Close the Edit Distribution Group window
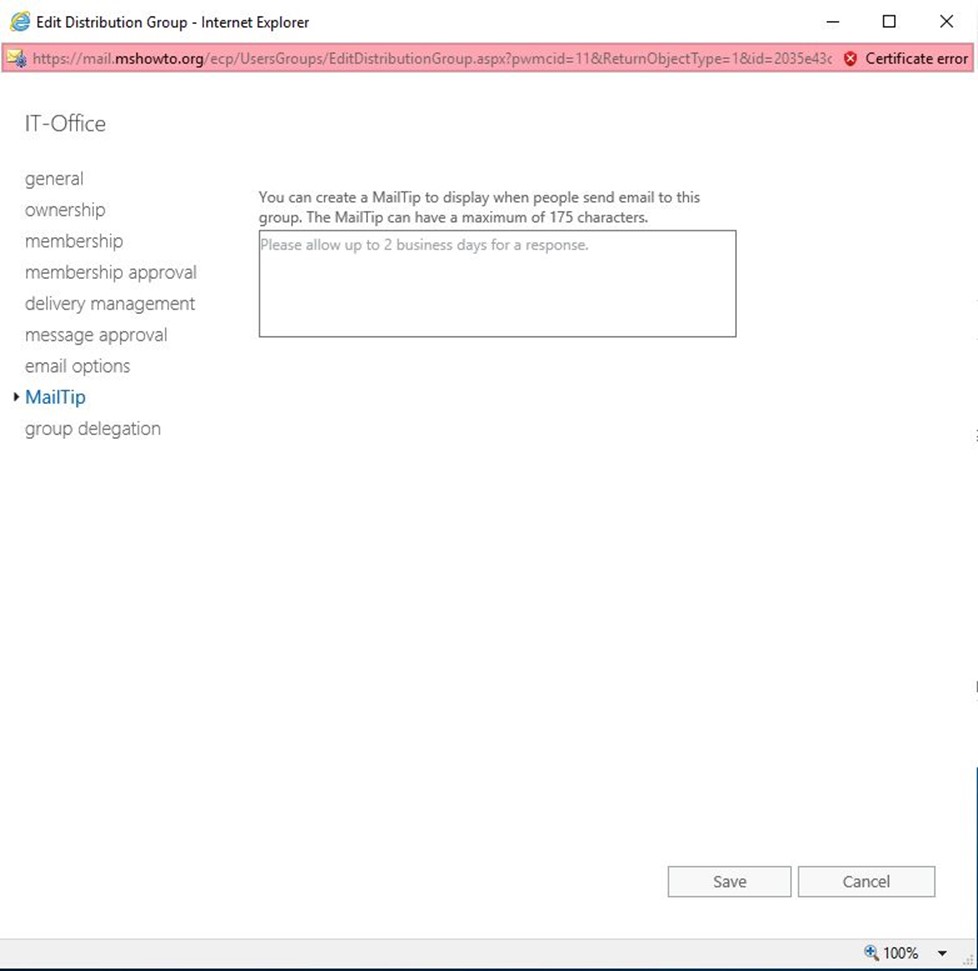 click(946, 22)
